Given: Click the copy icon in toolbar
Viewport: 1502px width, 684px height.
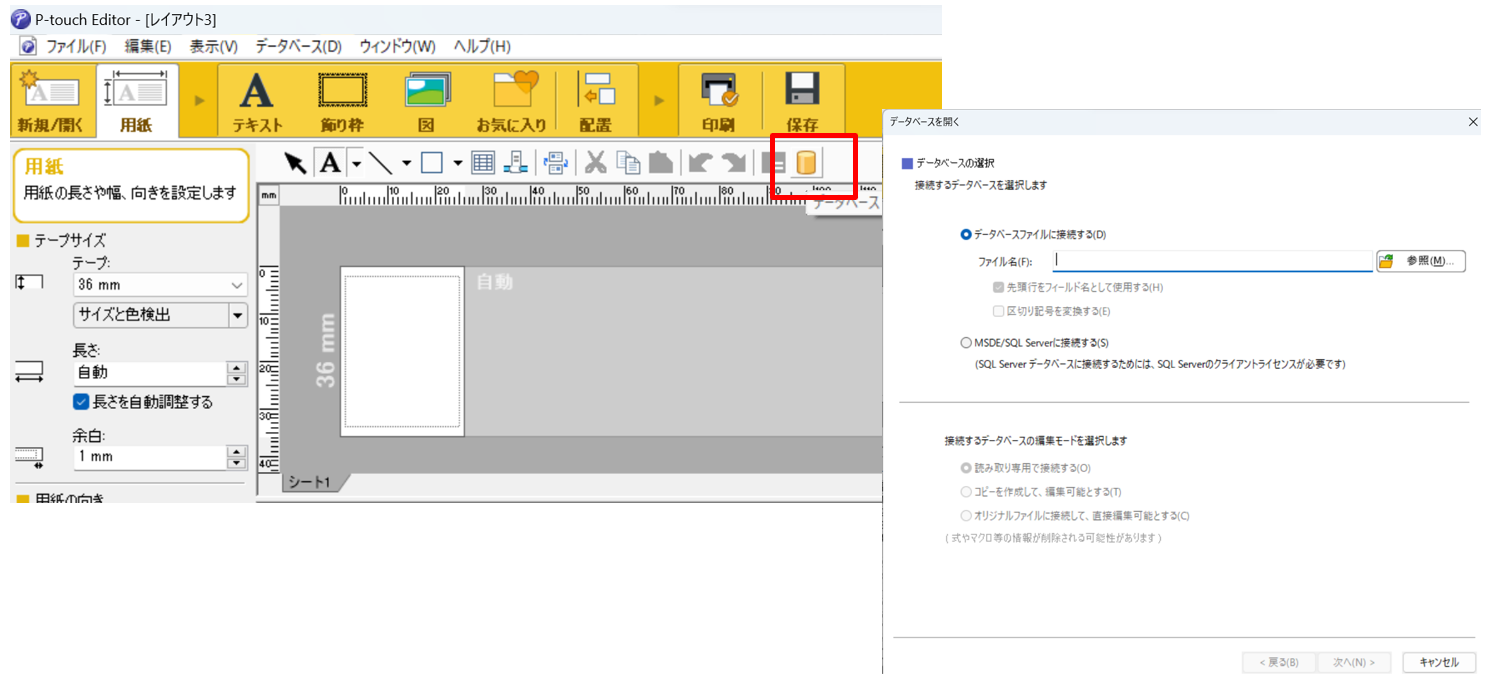Looking at the screenshot, I should point(629,163).
